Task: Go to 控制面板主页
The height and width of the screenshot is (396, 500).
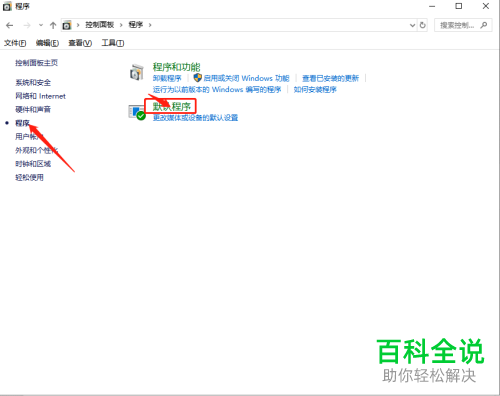Action: coord(37,63)
